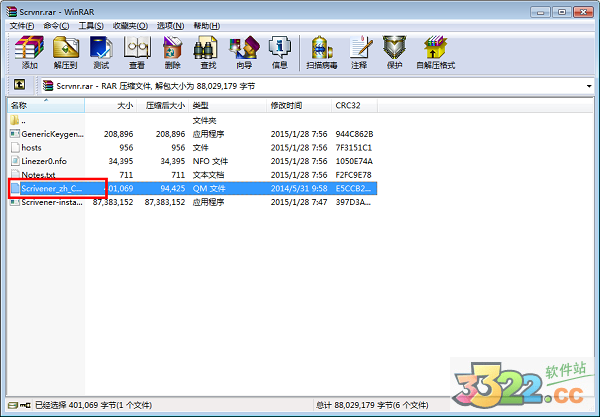Click the date 2015/1/28 7:47
This screenshot has height=417, width=600.
(299, 202)
